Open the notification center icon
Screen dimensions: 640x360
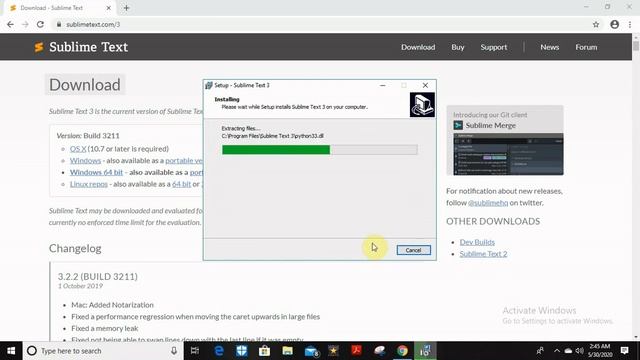coord(624,351)
